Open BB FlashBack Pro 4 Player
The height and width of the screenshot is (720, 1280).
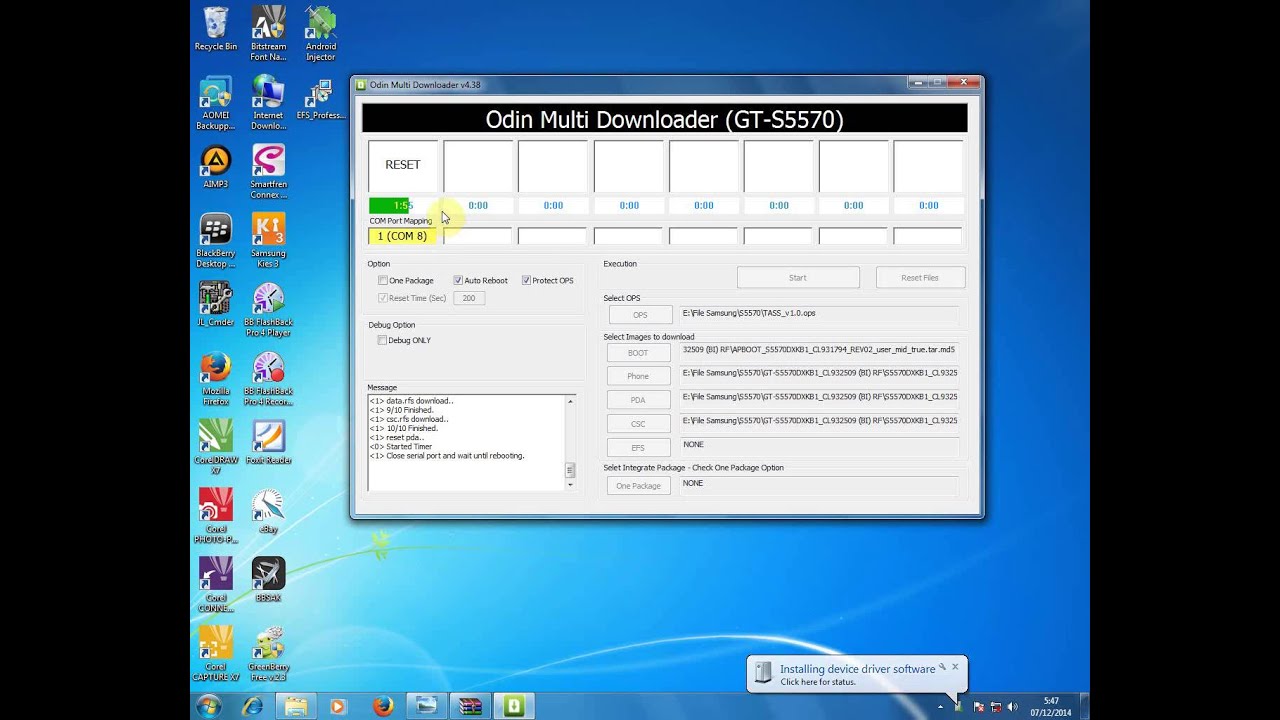pyautogui.click(x=268, y=309)
